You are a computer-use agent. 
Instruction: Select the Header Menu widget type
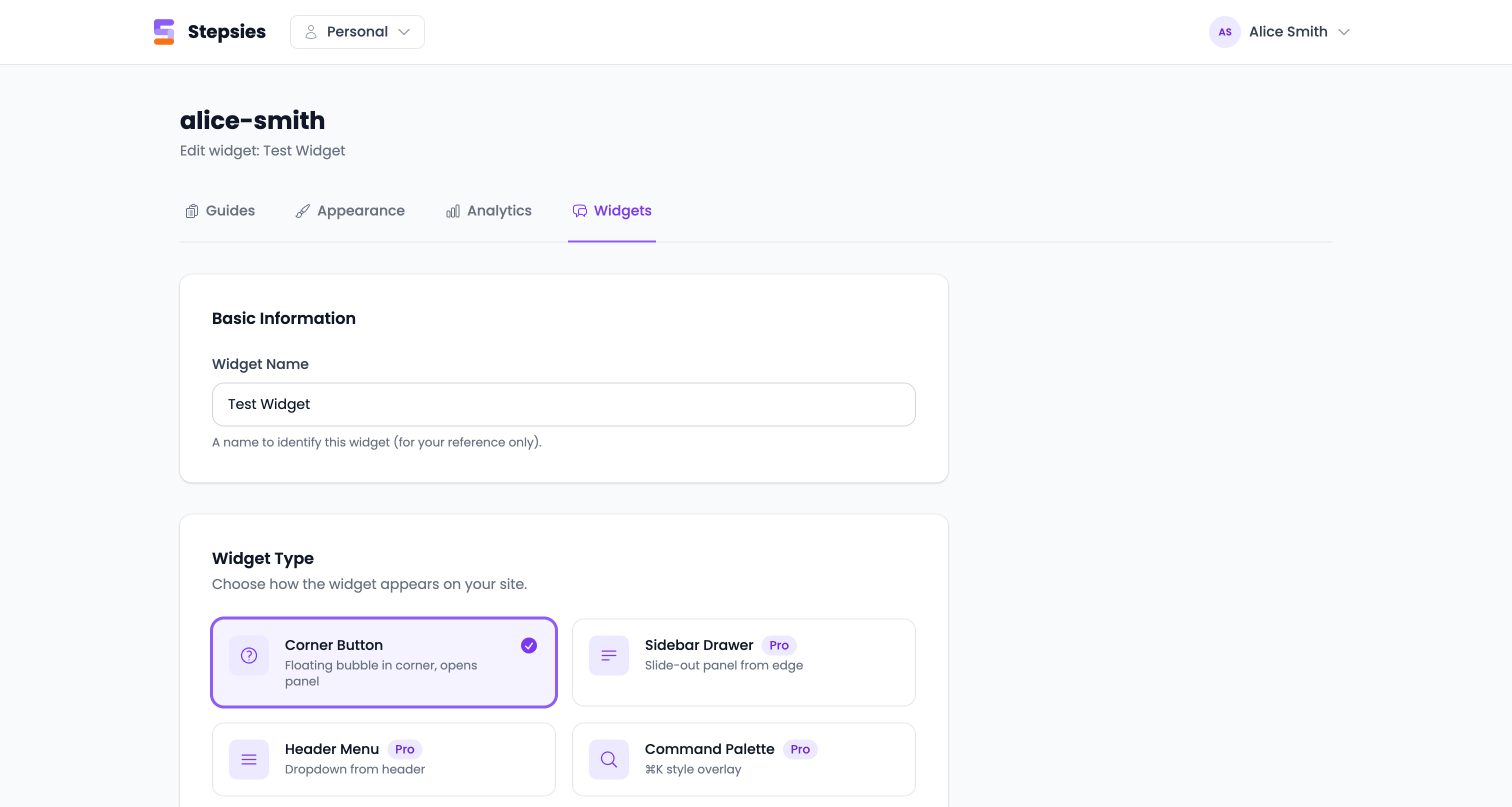[x=384, y=759]
